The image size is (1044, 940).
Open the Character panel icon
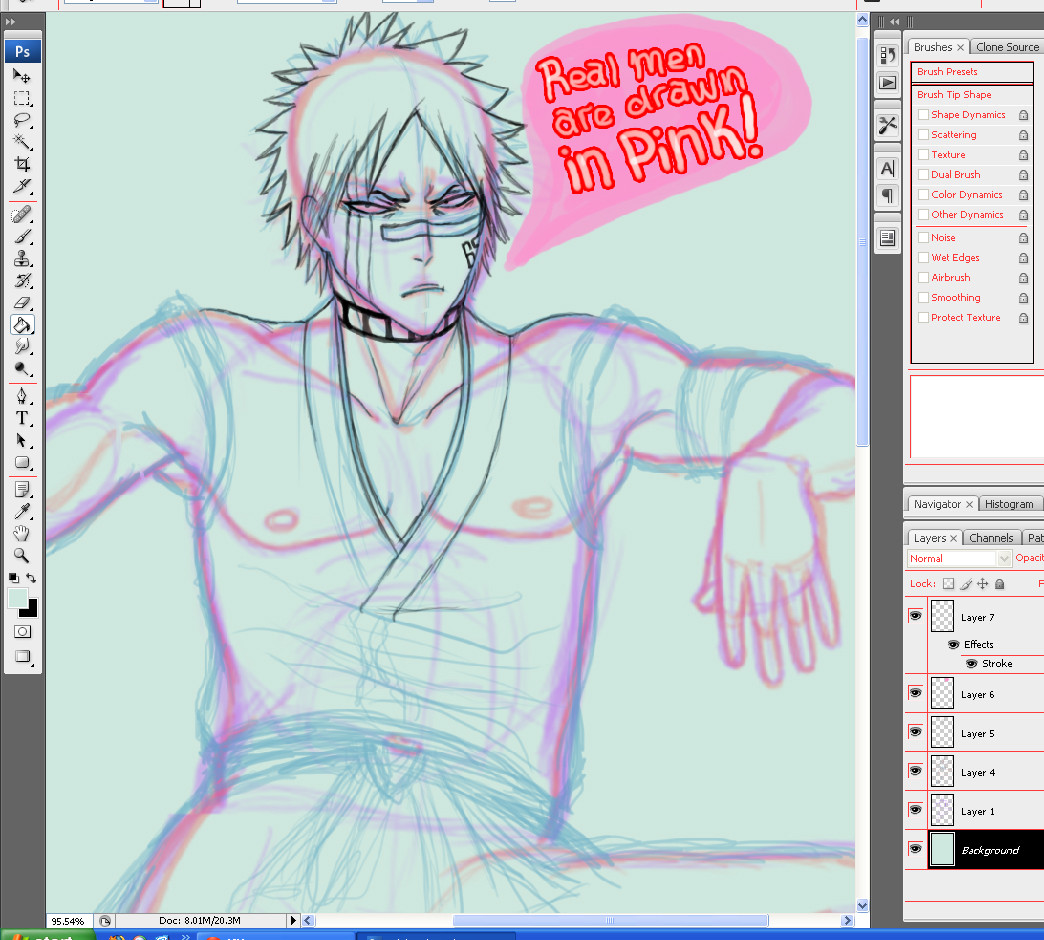888,168
